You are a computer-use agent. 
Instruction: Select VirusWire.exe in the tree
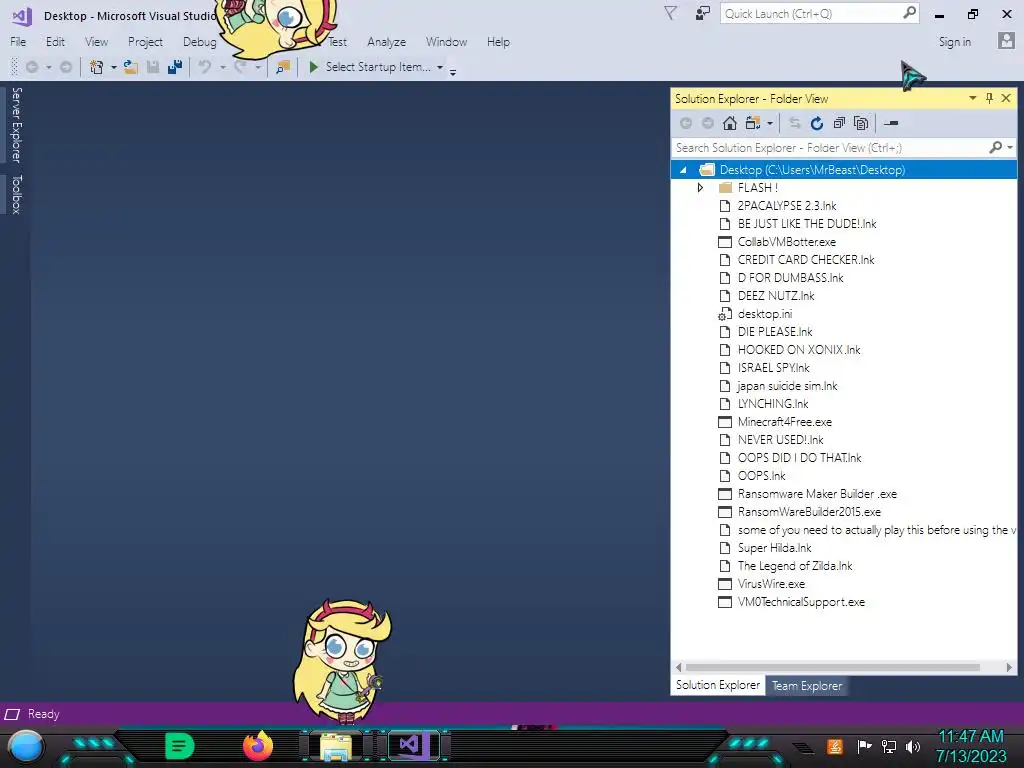click(x=771, y=584)
